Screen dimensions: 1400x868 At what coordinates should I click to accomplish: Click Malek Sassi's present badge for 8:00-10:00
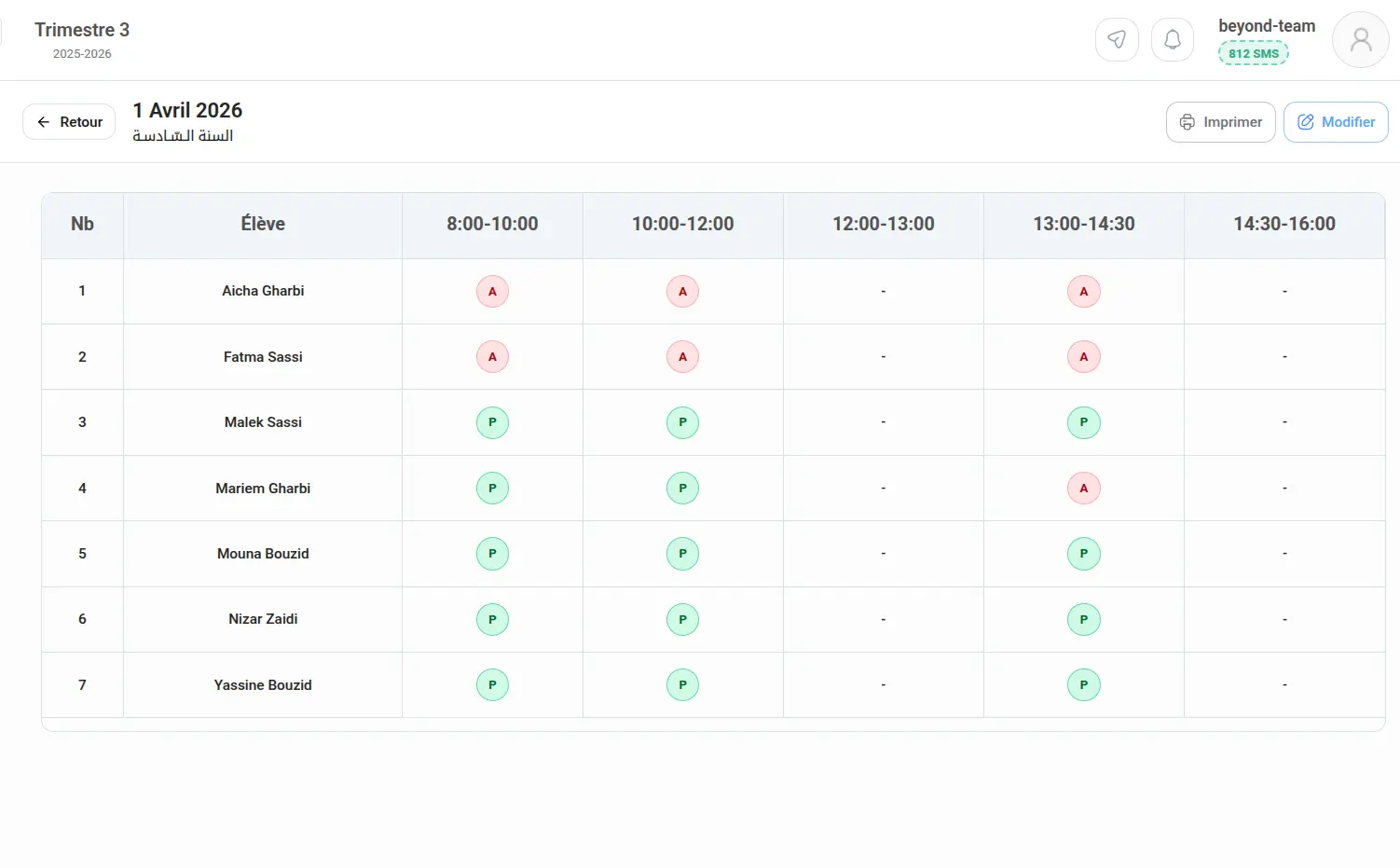(492, 422)
